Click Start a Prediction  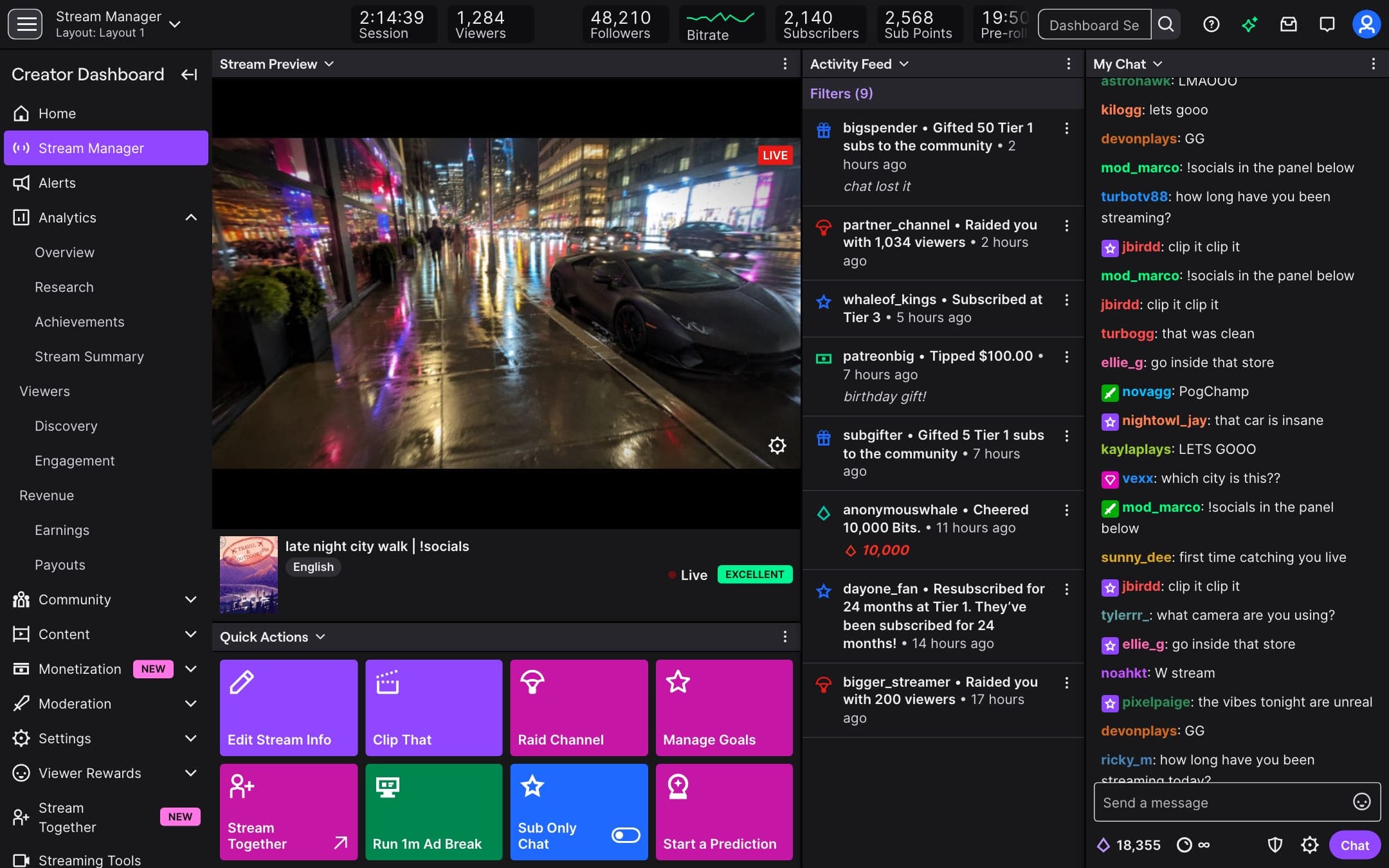(x=725, y=812)
